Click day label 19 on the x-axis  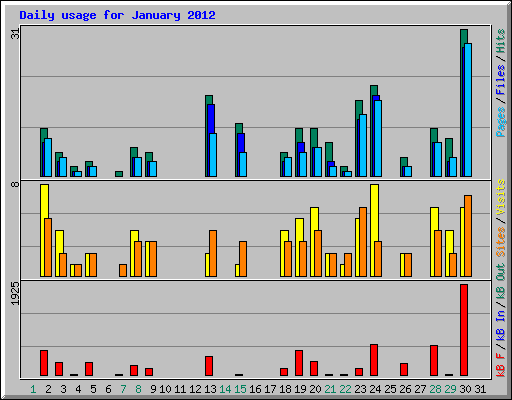pyautogui.click(x=300, y=389)
